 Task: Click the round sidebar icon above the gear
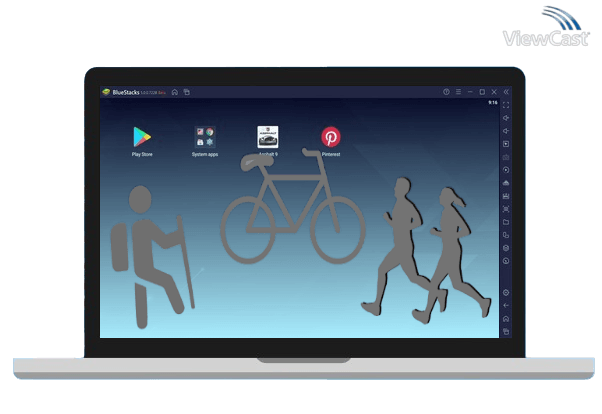pyautogui.click(x=506, y=261)
